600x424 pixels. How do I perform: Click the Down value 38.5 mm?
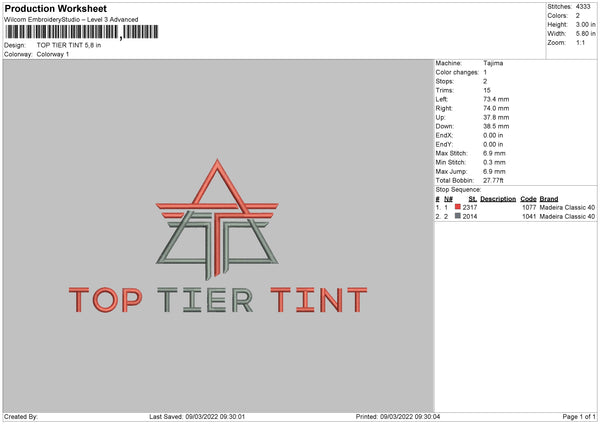(496, 126)
